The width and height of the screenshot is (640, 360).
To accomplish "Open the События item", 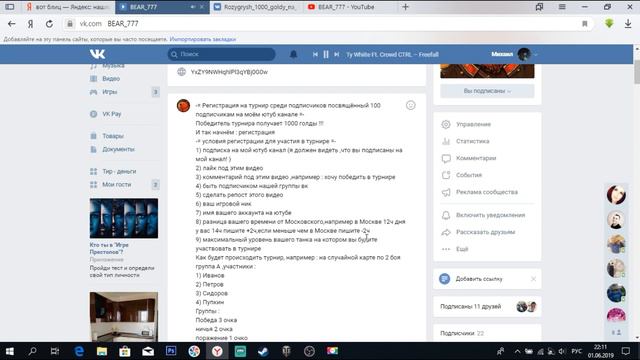I will [x=469, y=175].
